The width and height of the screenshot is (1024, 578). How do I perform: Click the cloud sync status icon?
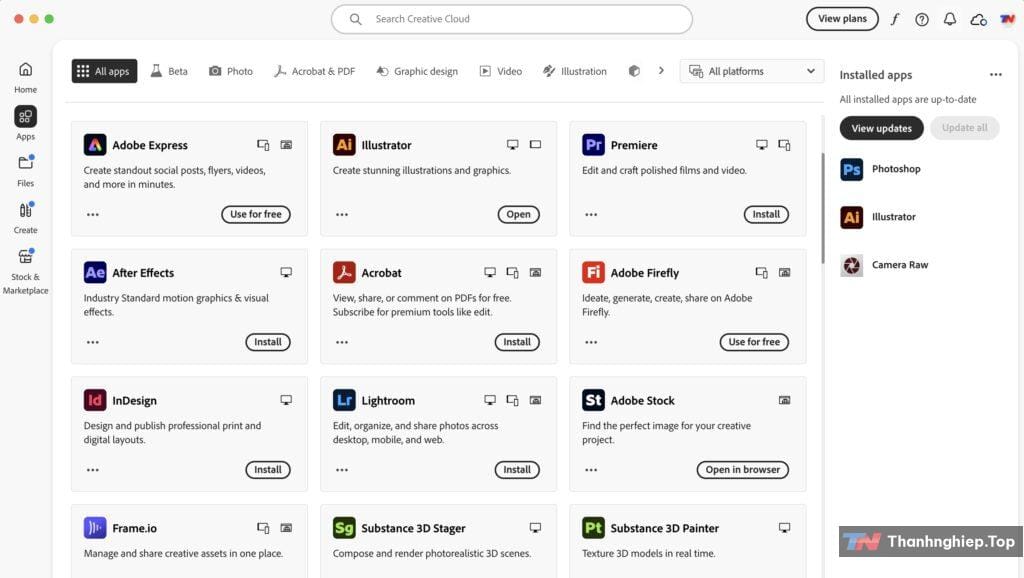pyautogui.click(x=978, y=19)
